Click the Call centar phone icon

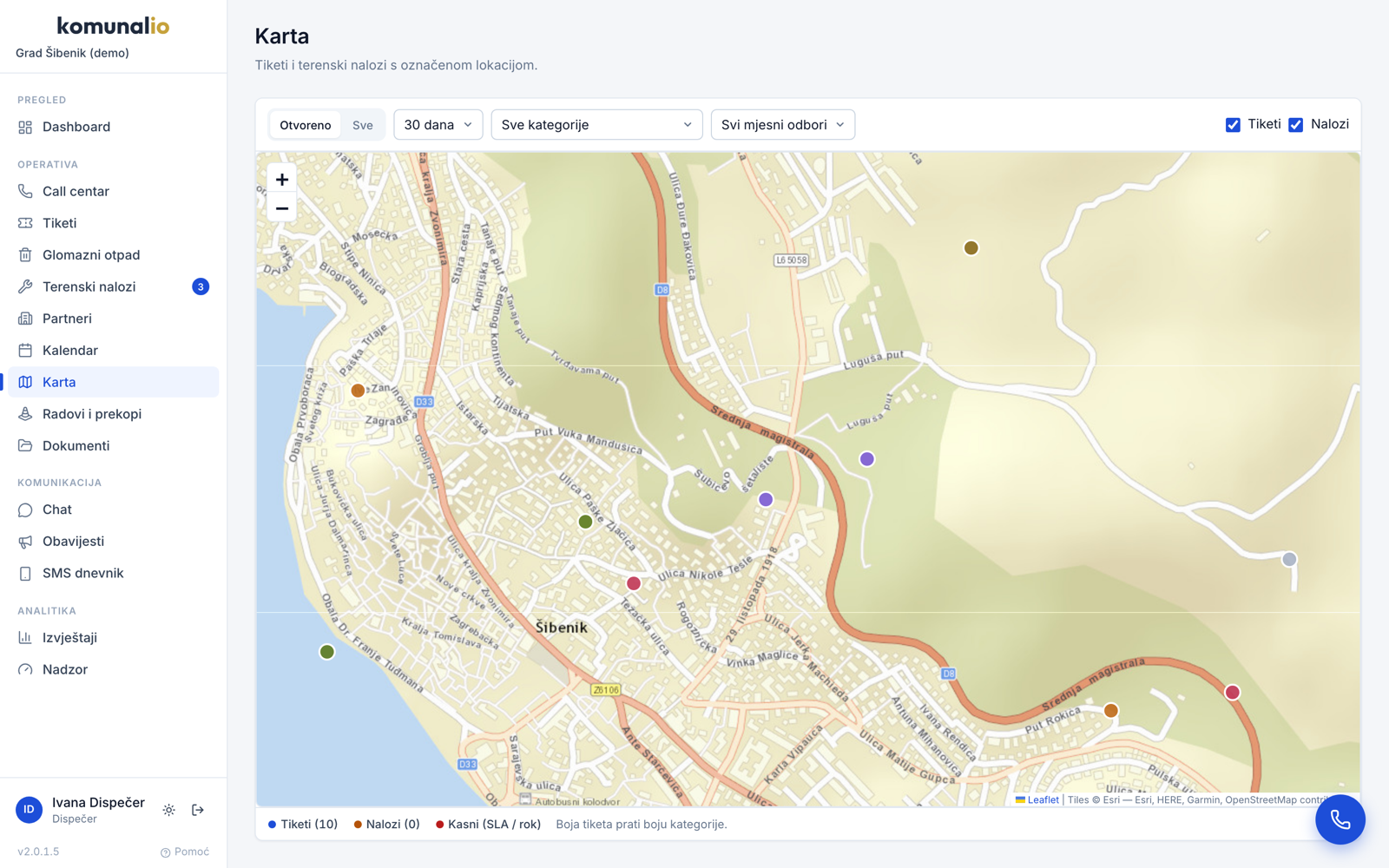pos(25,191)
